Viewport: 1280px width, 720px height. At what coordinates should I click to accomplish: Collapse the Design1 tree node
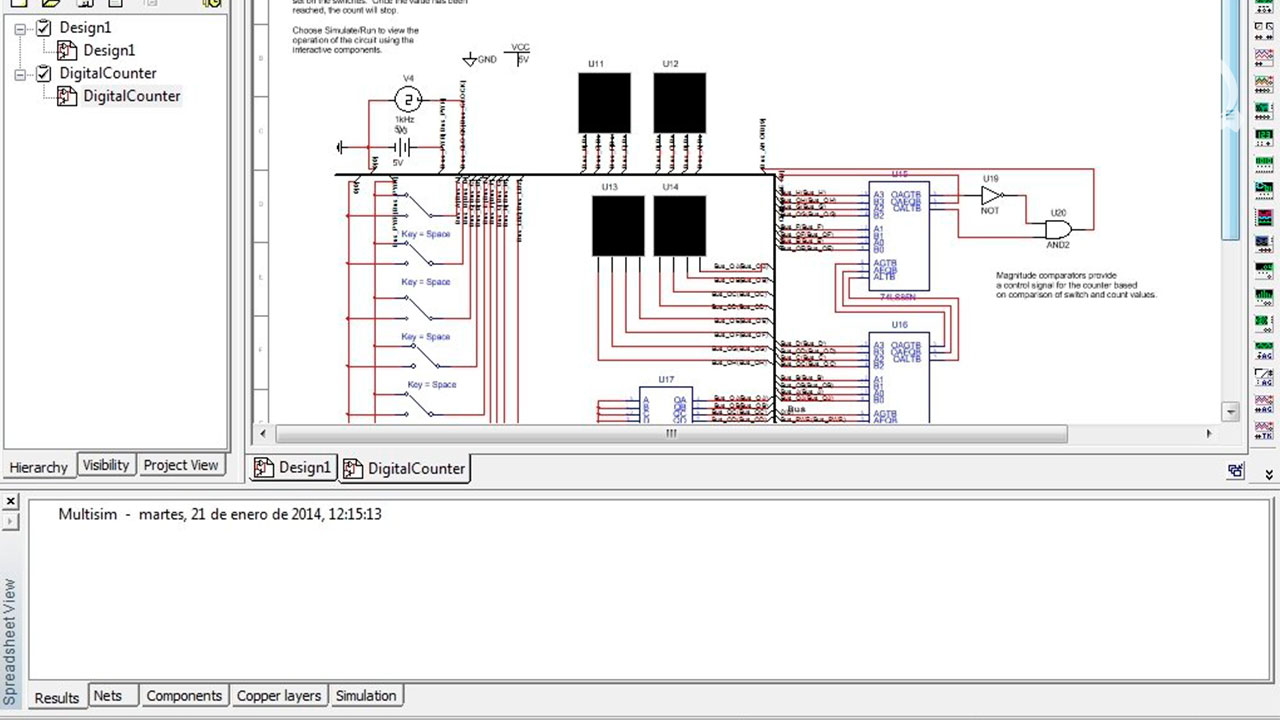(20, 29)
